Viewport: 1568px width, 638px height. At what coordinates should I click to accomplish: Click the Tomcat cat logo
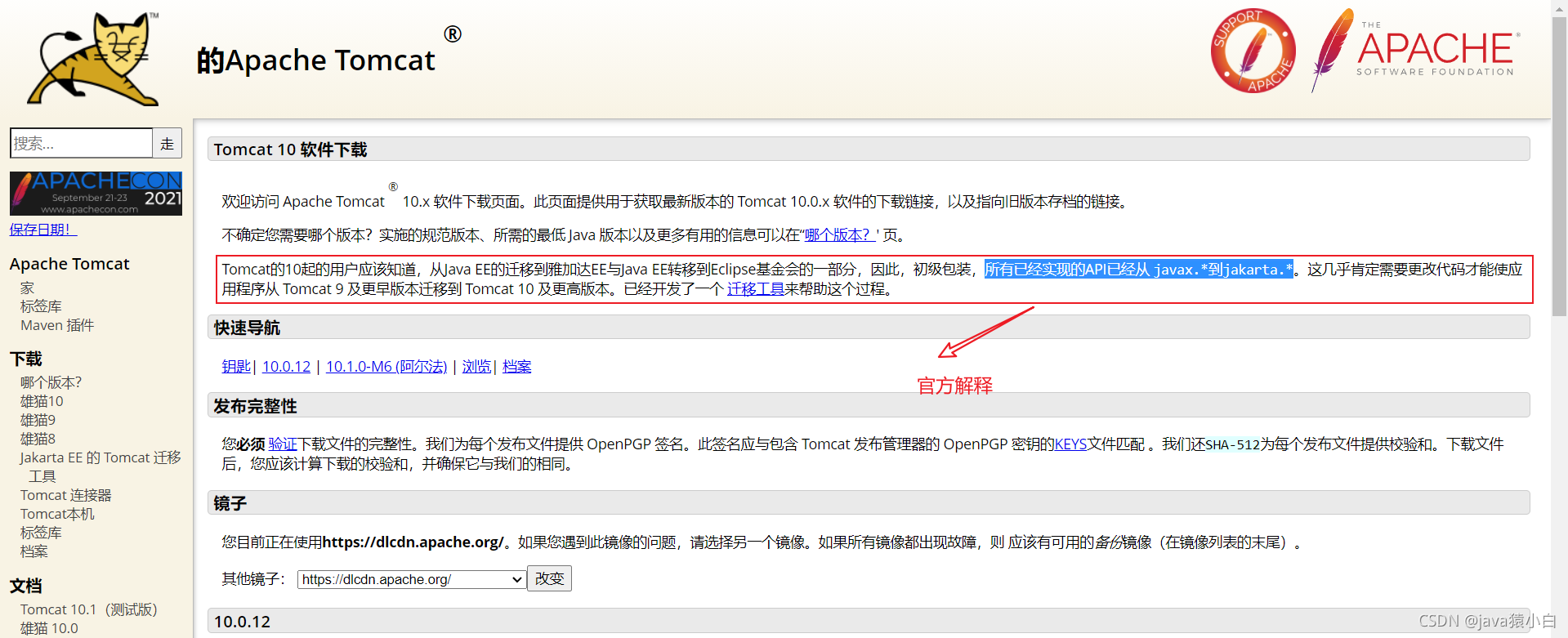click(94, 59)
